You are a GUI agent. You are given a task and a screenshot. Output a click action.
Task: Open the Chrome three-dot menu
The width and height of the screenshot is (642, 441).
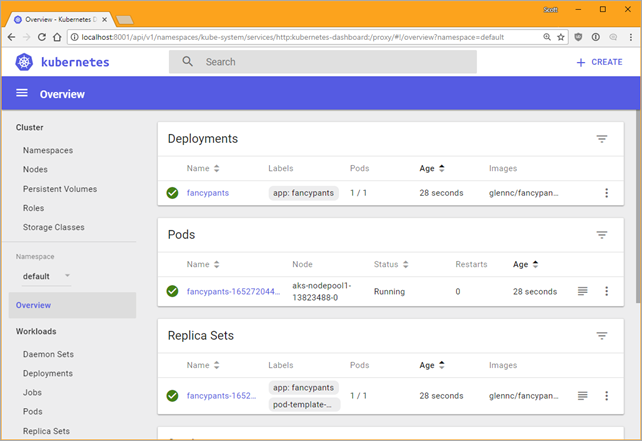click(x=631, y=37)
